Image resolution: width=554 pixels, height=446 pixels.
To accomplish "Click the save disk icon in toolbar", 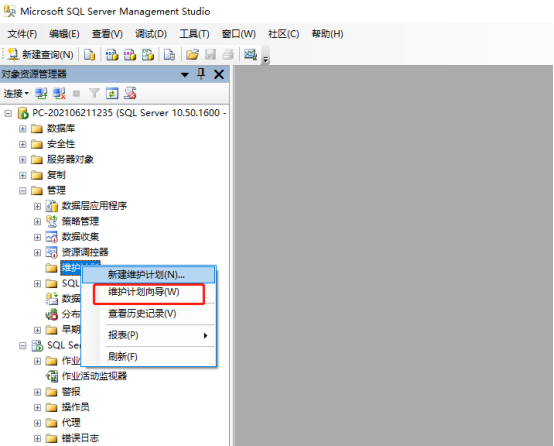I will tap(211, 54).
